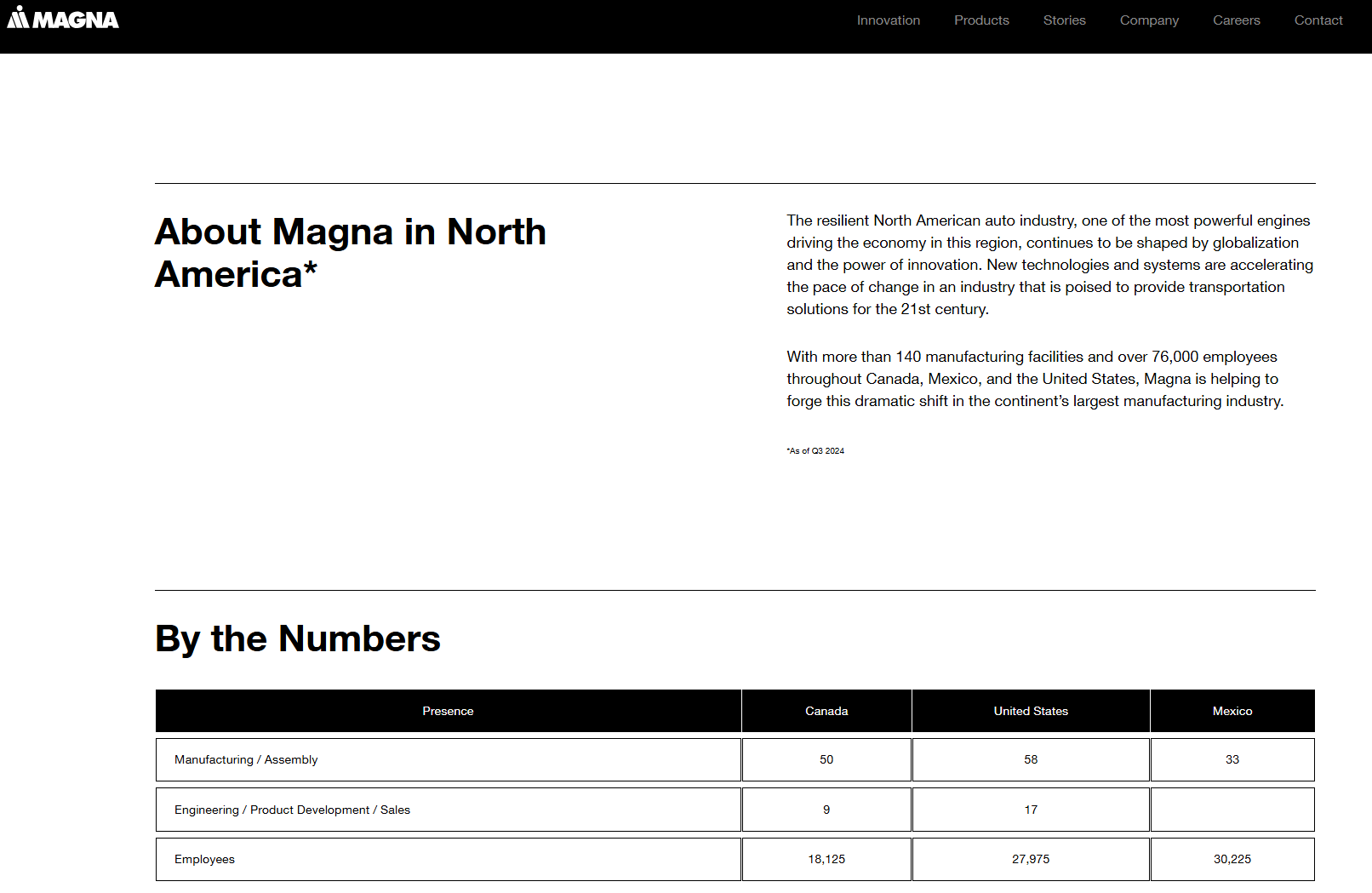Select Mexico's employee count of 30,225

point(1232,859)
